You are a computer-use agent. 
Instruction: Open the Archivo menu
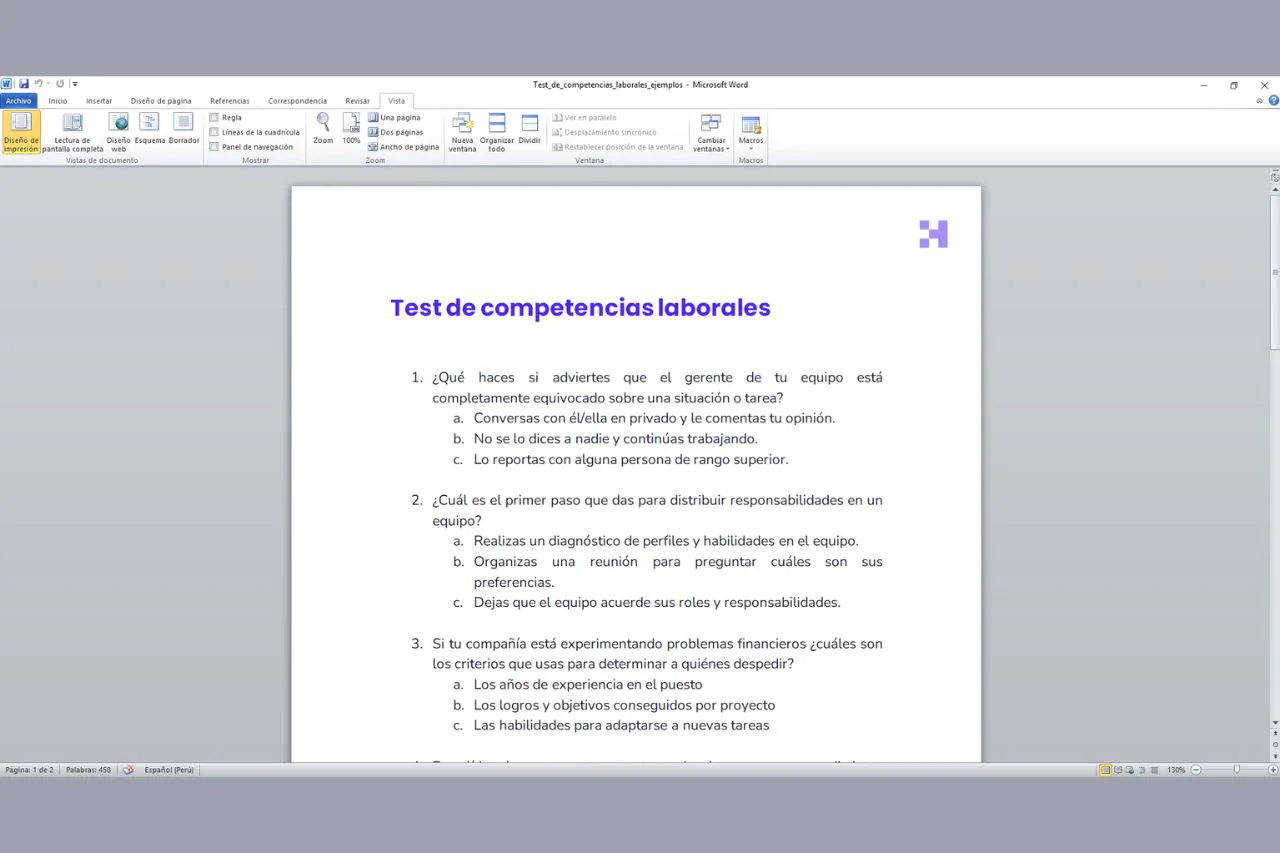(x=18, y=100)
